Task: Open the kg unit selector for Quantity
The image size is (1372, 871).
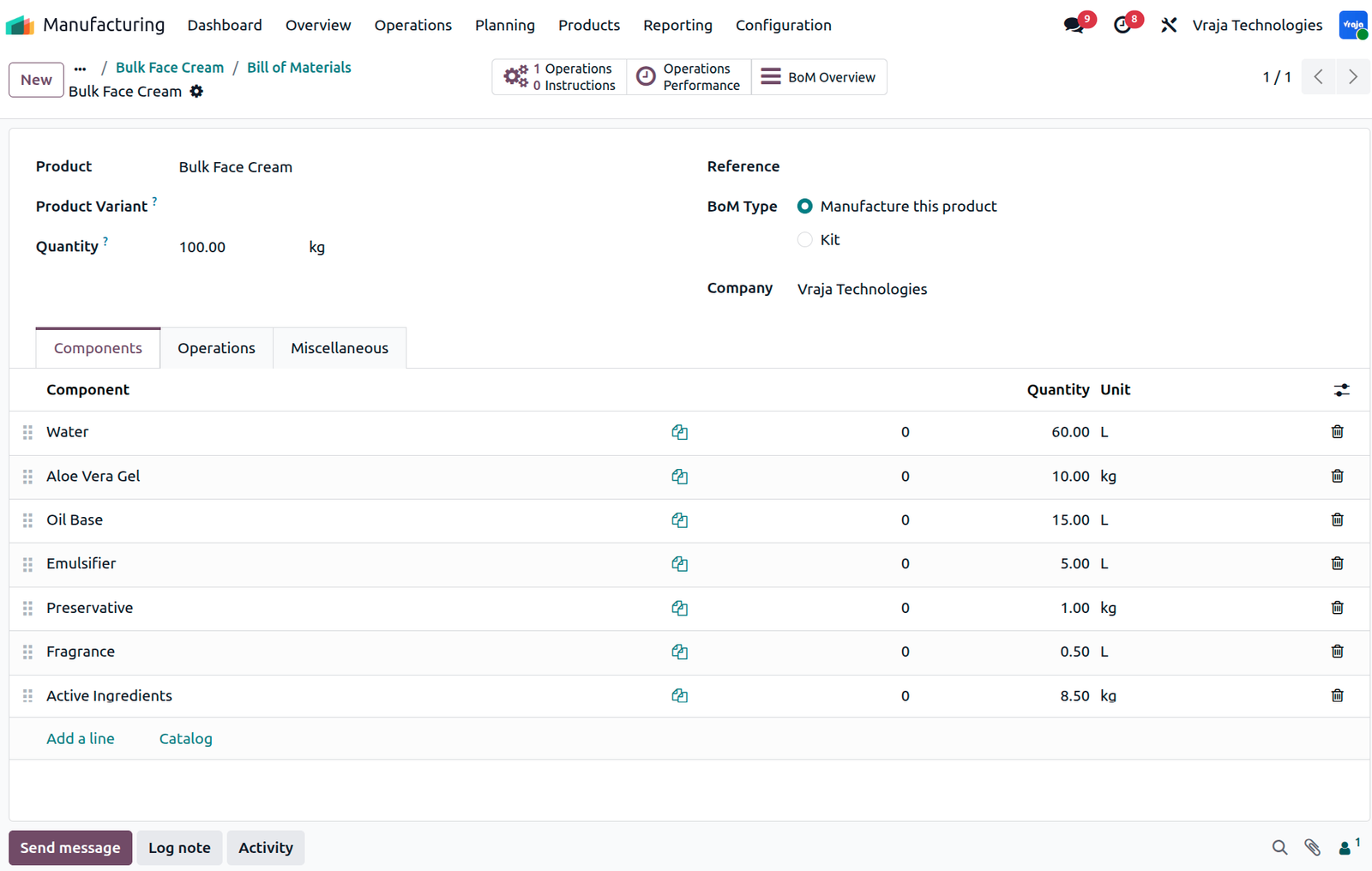Action: click(x=316, y=247)
